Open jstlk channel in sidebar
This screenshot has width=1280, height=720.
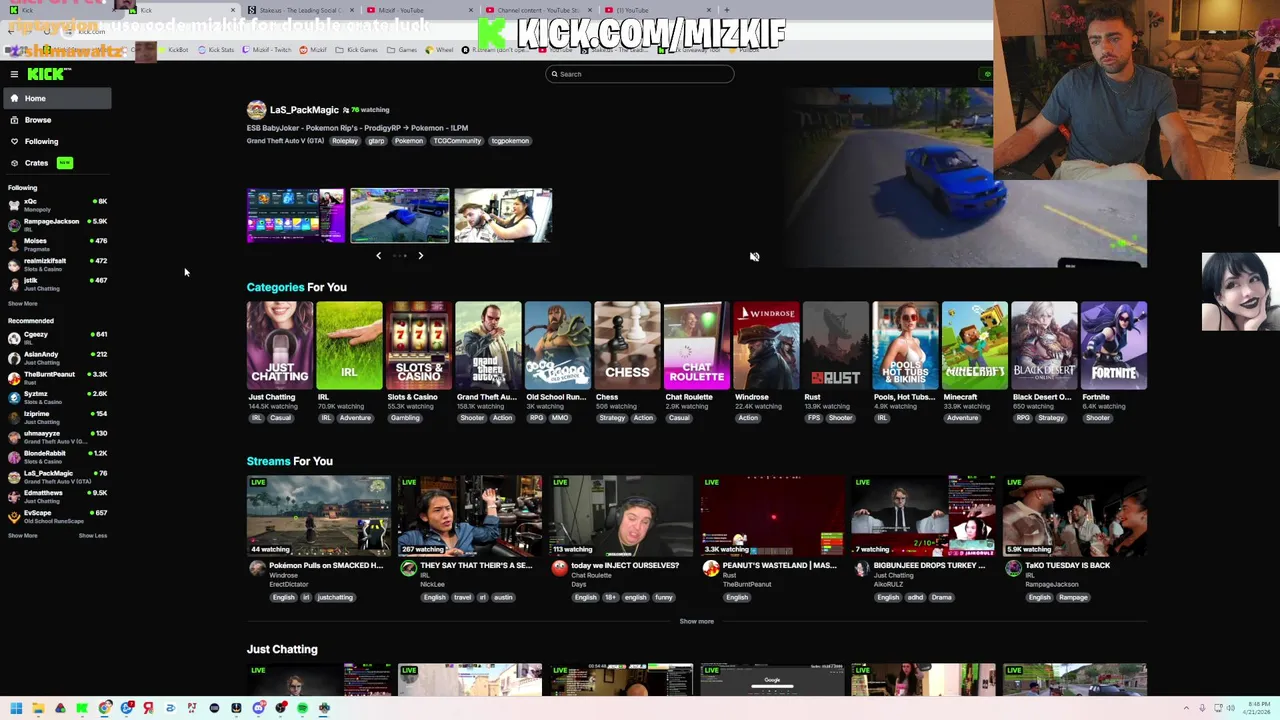(56, 284)
